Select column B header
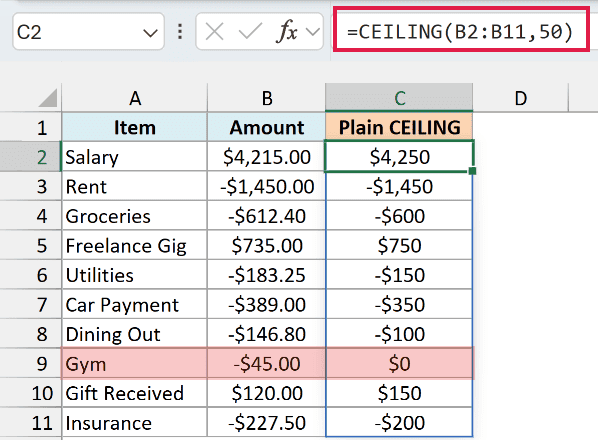 267,98
